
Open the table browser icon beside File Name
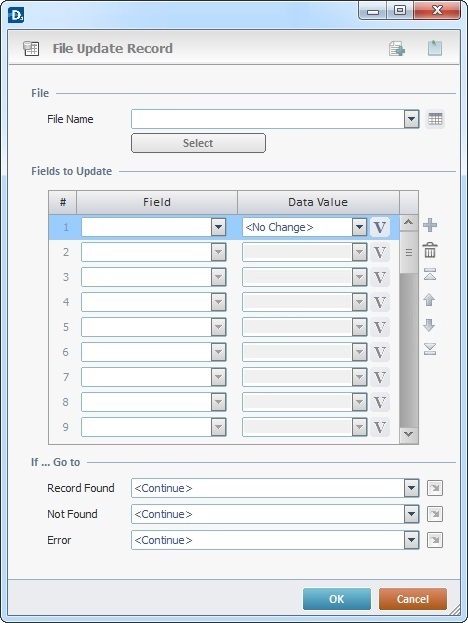[x=435, y=119]
